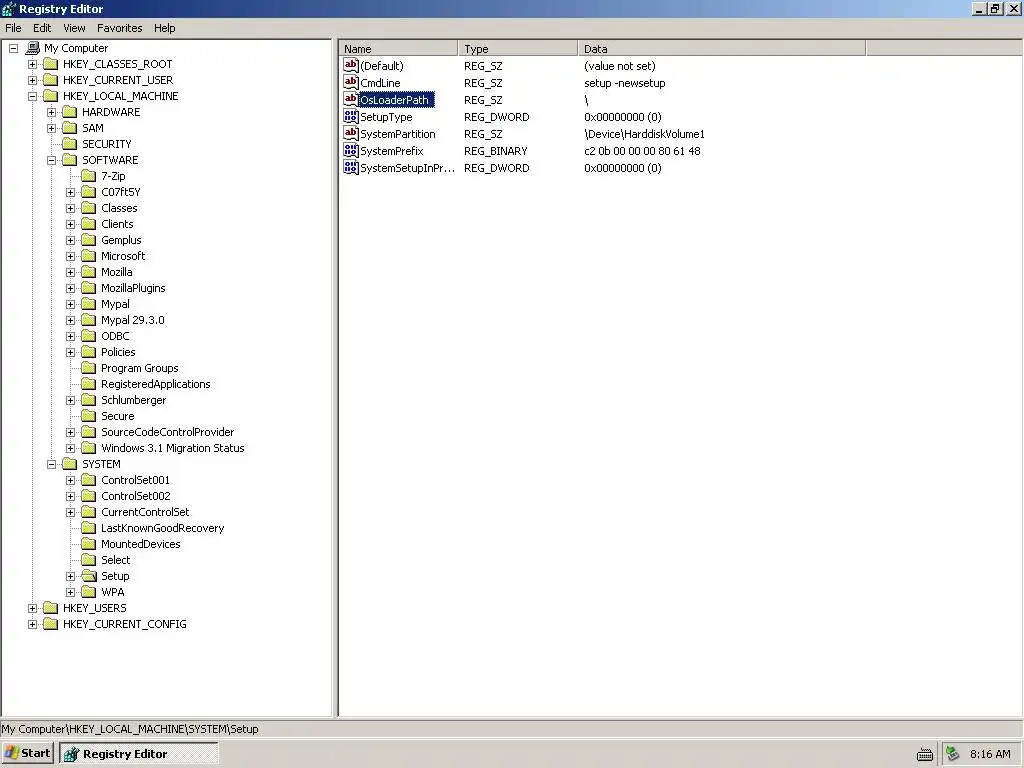1024x768 pixels.
Task: Click the open Setup folder icon
Action: tap(89, 576)
